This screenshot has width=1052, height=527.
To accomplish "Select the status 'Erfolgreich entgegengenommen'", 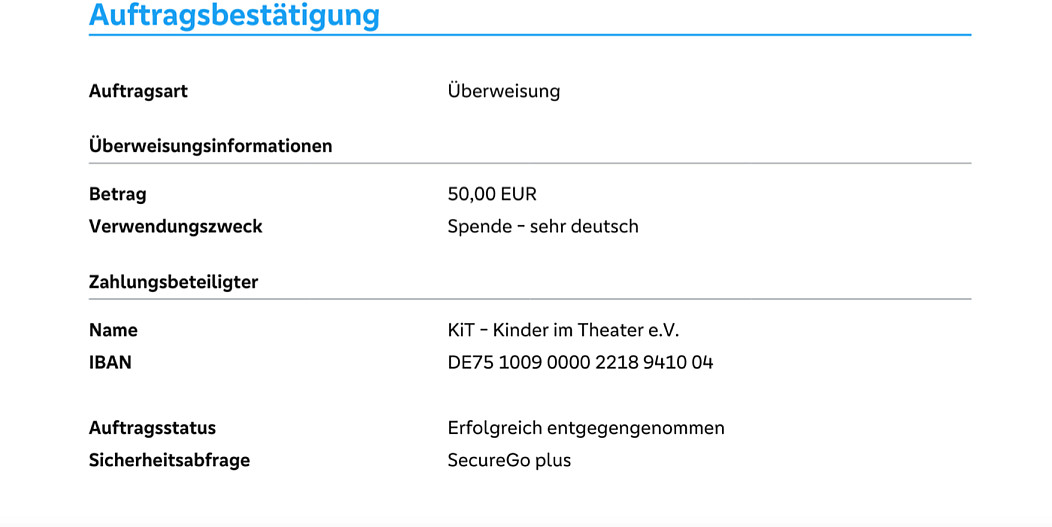I will [586, 428].
